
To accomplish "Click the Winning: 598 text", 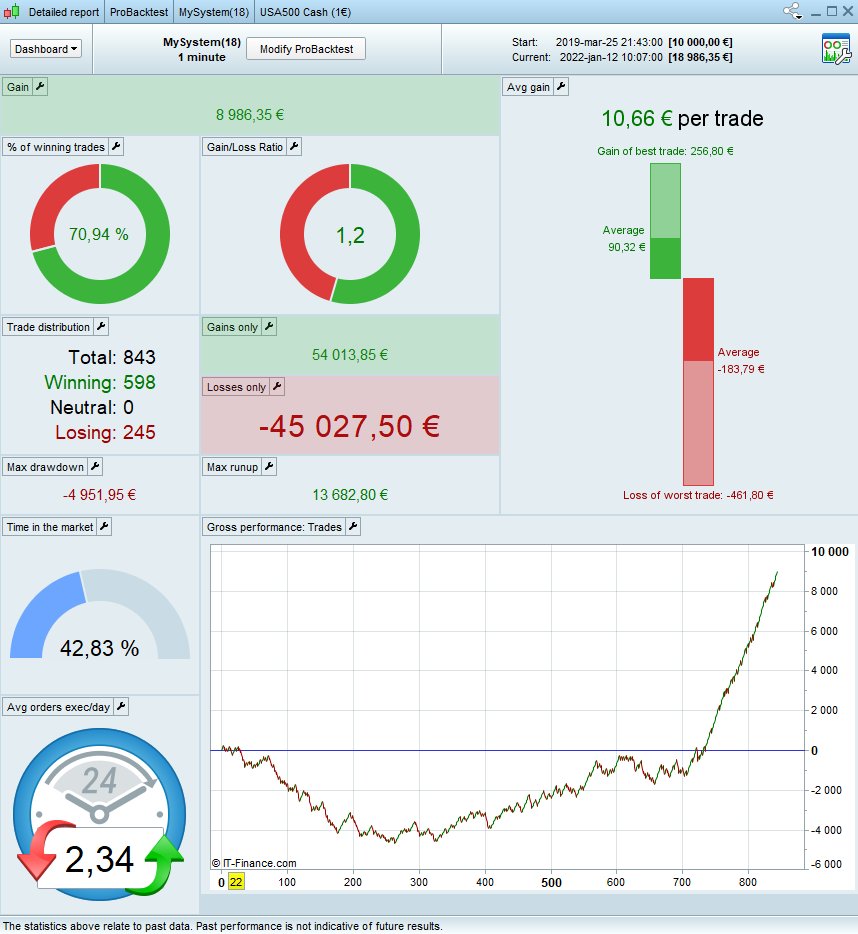I will coord(100,382).
